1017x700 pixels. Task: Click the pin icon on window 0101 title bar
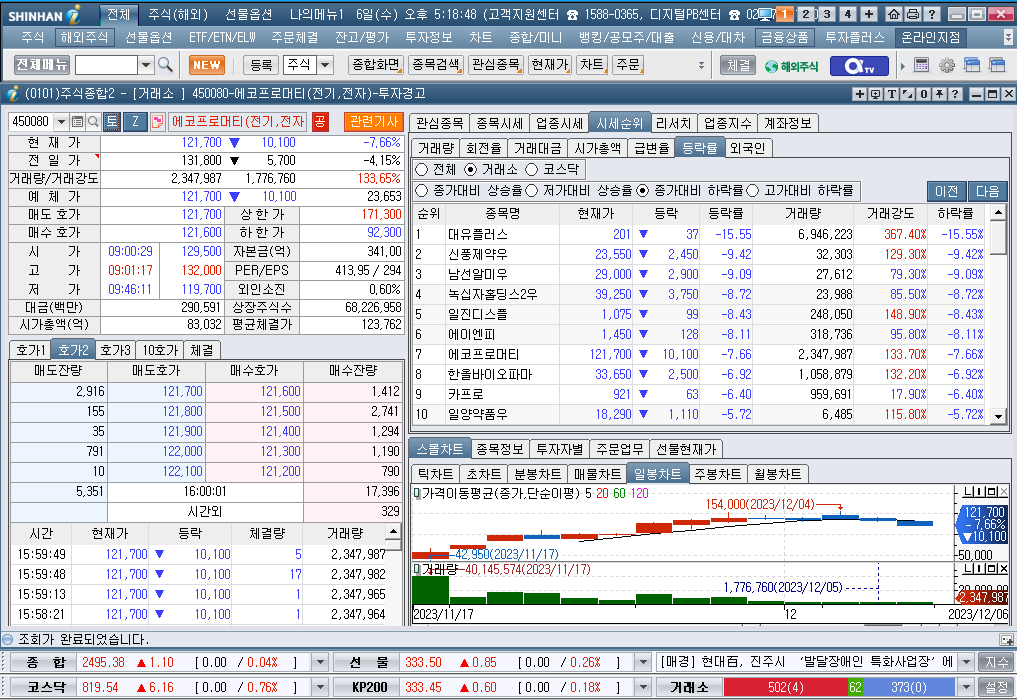click(939, 94)
